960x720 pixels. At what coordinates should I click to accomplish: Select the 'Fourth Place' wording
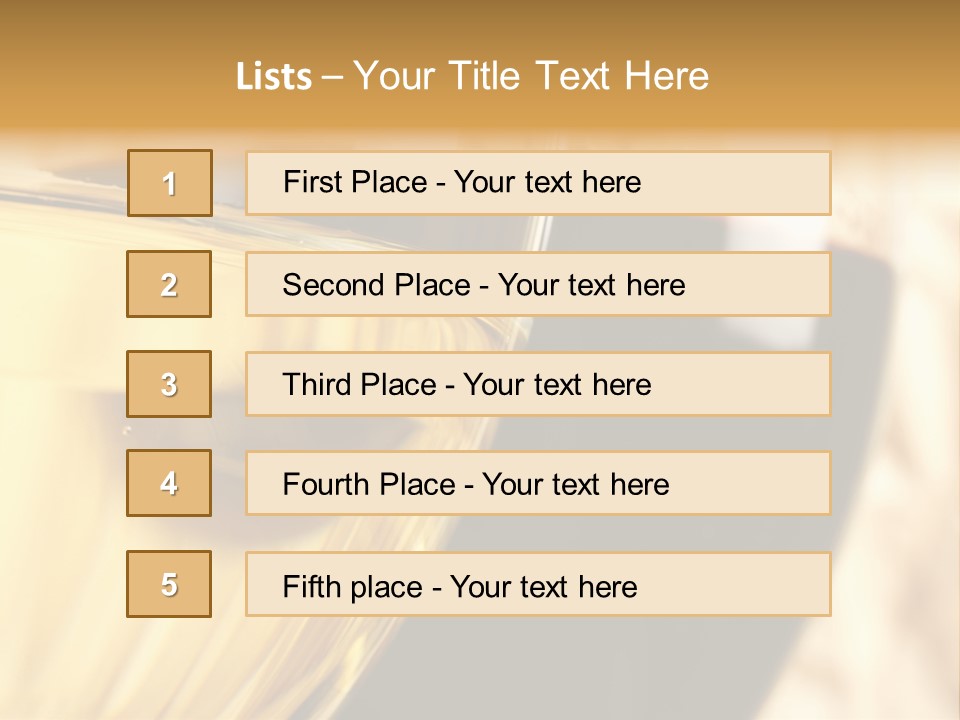pyautogui.click(x=369, y=484)
